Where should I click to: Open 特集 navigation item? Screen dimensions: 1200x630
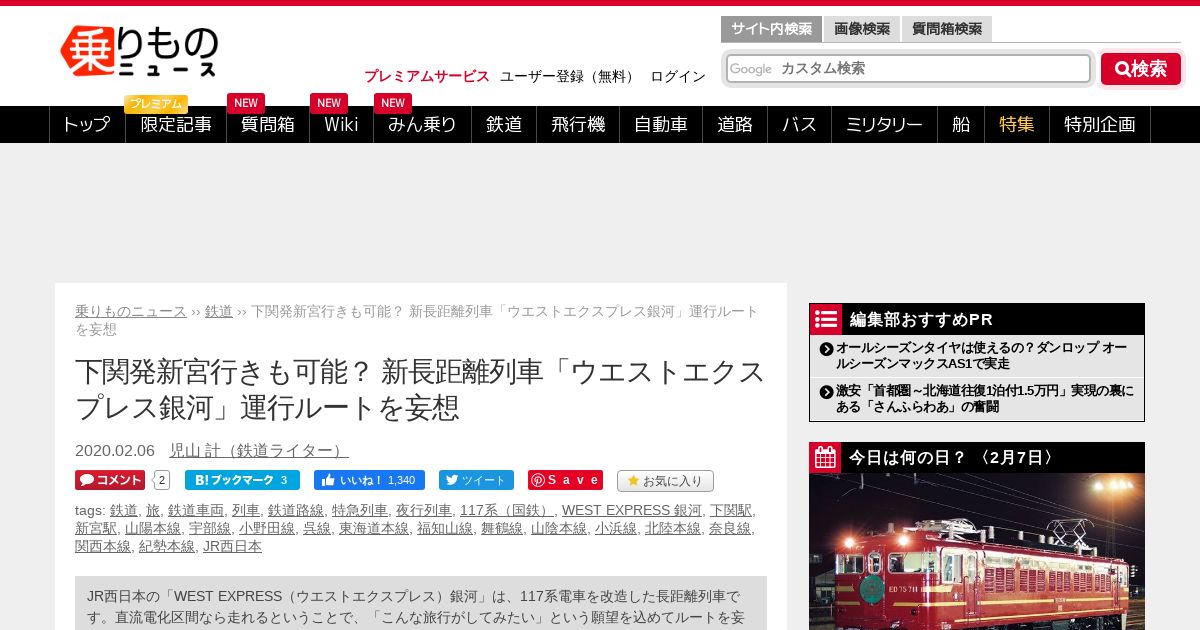click(x=1017, y=125)
